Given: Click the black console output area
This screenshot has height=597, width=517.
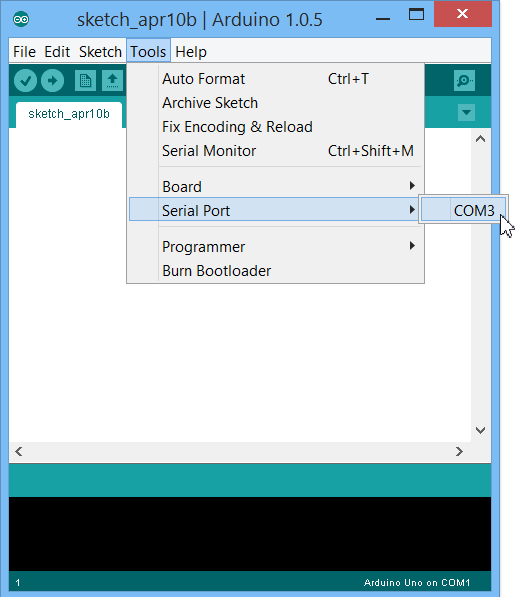Looking at the screenshot, I should 250,534.
